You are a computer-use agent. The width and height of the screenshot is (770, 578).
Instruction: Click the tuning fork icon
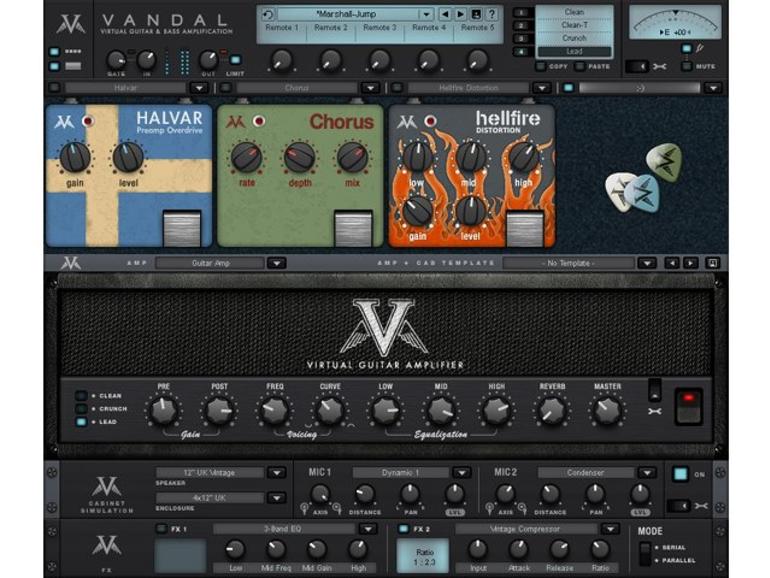pos(700,48)
